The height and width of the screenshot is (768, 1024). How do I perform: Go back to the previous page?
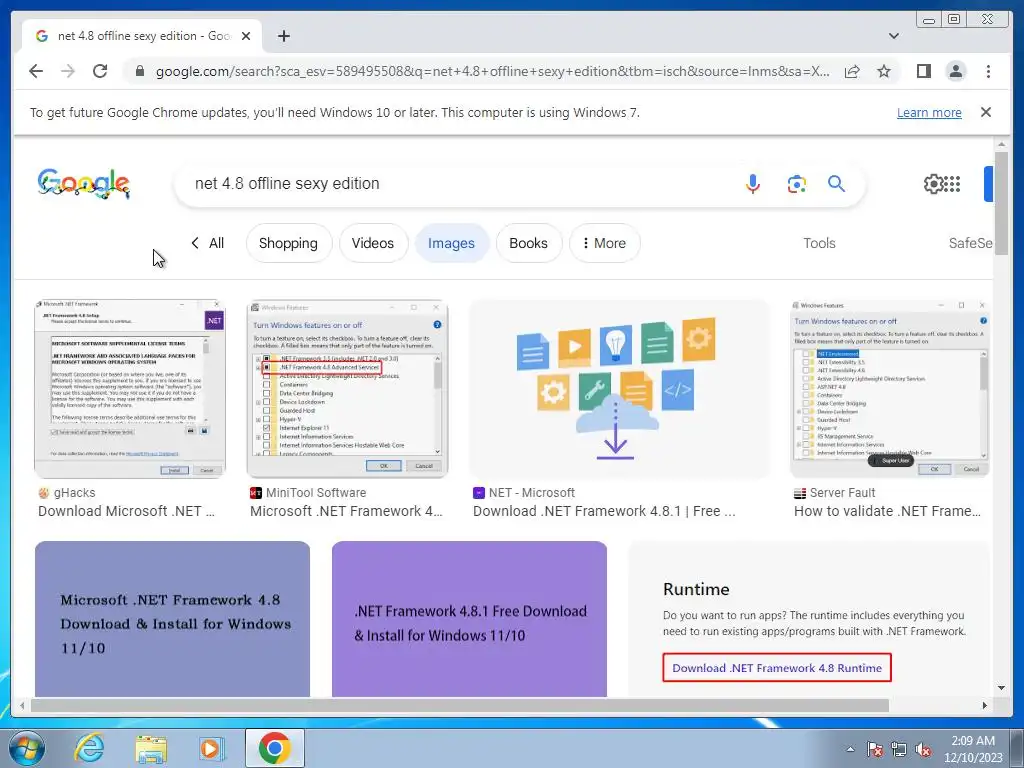point(36,71)
